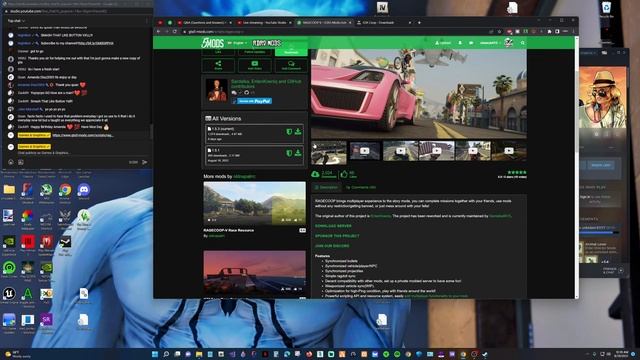This screenshot has height=360, width=640.
Task: Open virus scan shield for version 1.5.3
Action: [289, 131]
